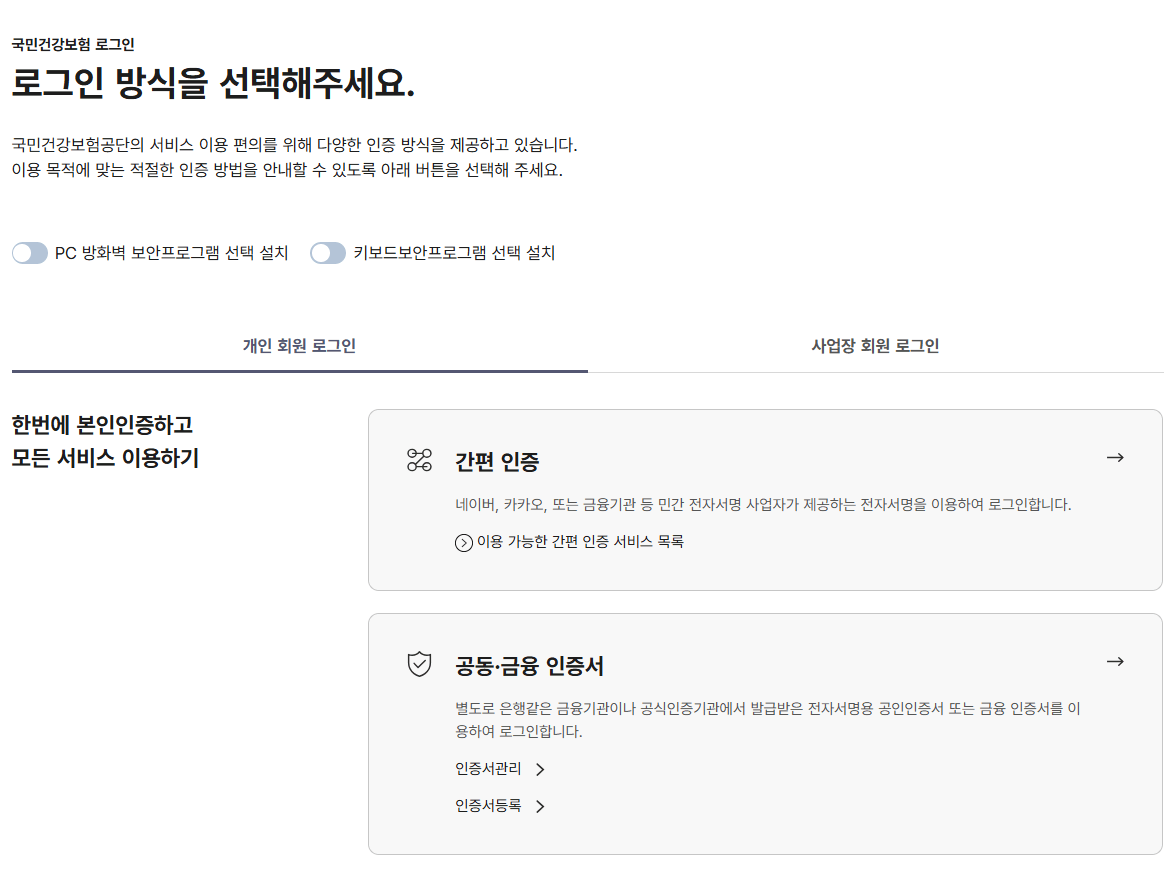Click the chevron next to 인증서관리

pyautogui.click(x=541, y=769)
